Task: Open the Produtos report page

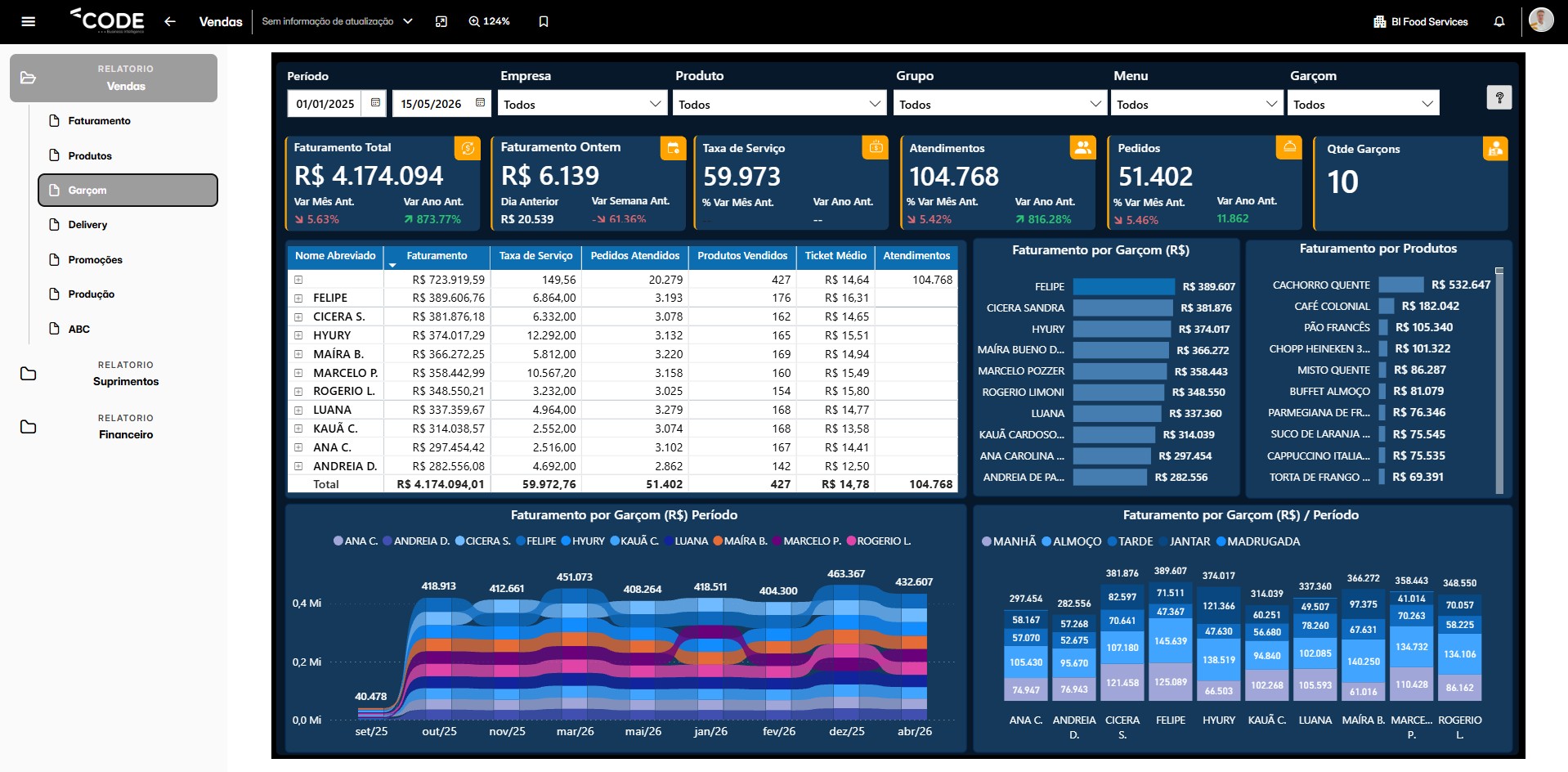Action: [x=128, y=156]
